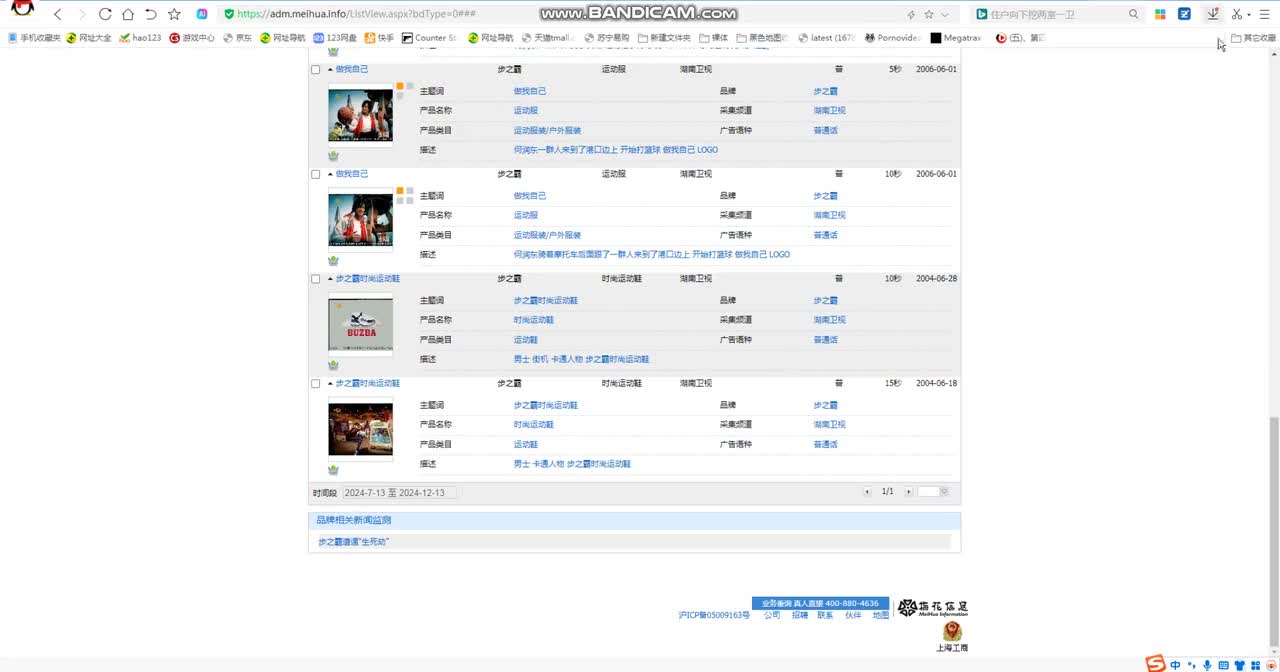Go to previous page arrow in pager
The image size is (1280, 672).
tap(868, 492)
